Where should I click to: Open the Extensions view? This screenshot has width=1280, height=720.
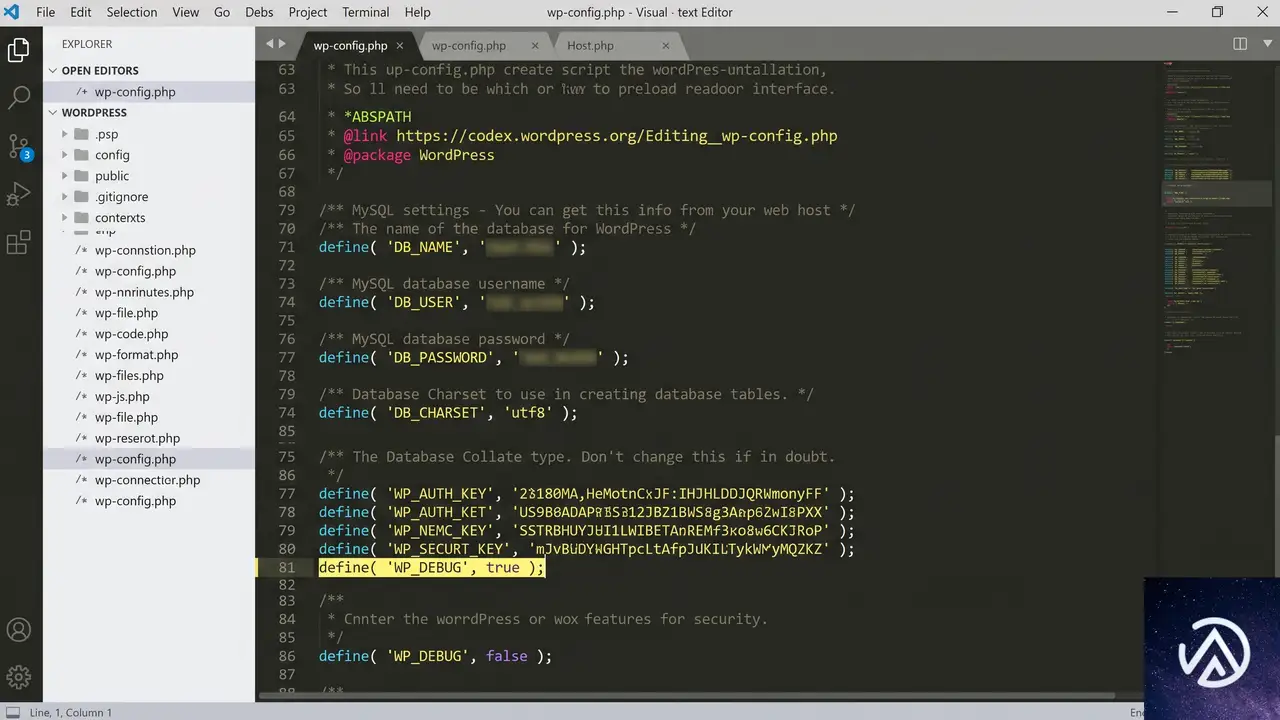[18, 242]
